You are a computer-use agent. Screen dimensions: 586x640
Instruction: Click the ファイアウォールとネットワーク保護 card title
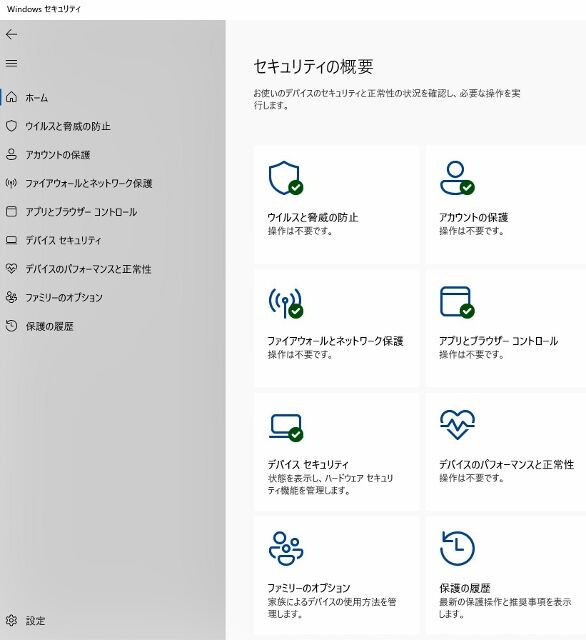tap(335, 341)
